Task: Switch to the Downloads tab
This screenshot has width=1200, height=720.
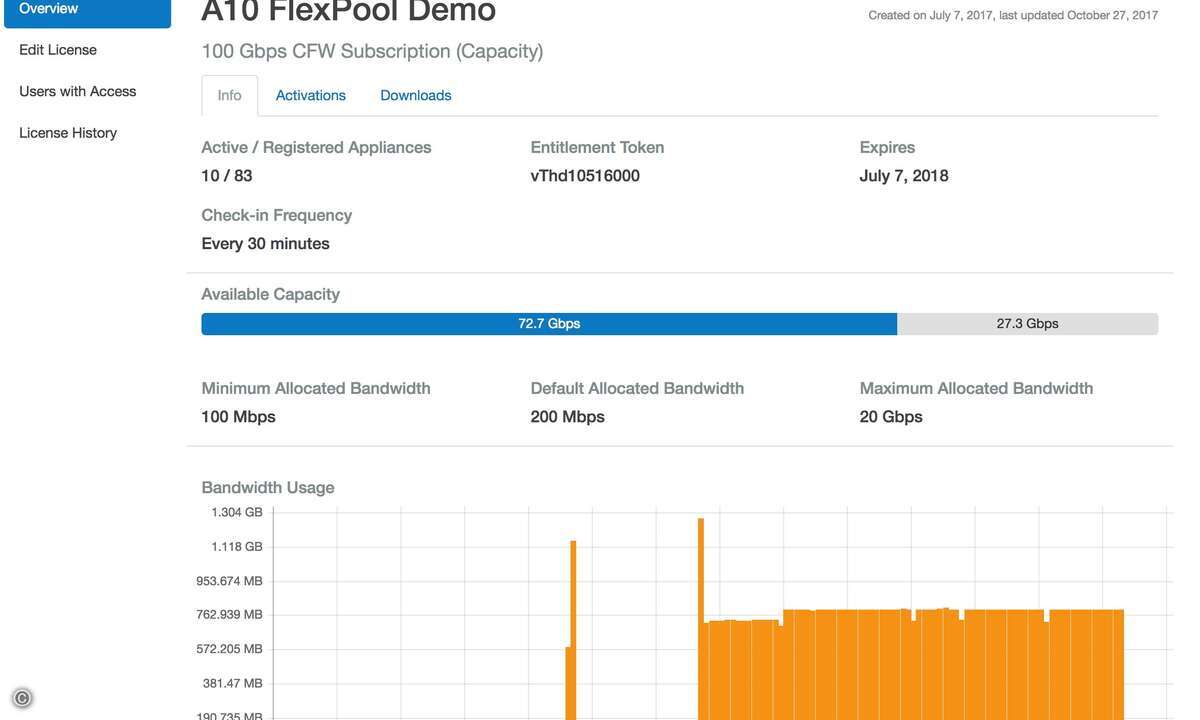Action: coord(416,95)
